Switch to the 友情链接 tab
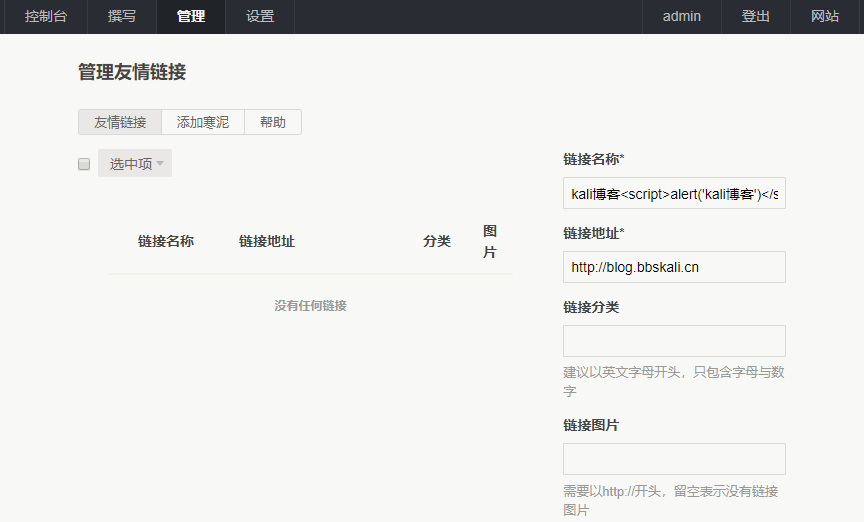Screen dimensions: 864x522 click(x=120, y=122)
